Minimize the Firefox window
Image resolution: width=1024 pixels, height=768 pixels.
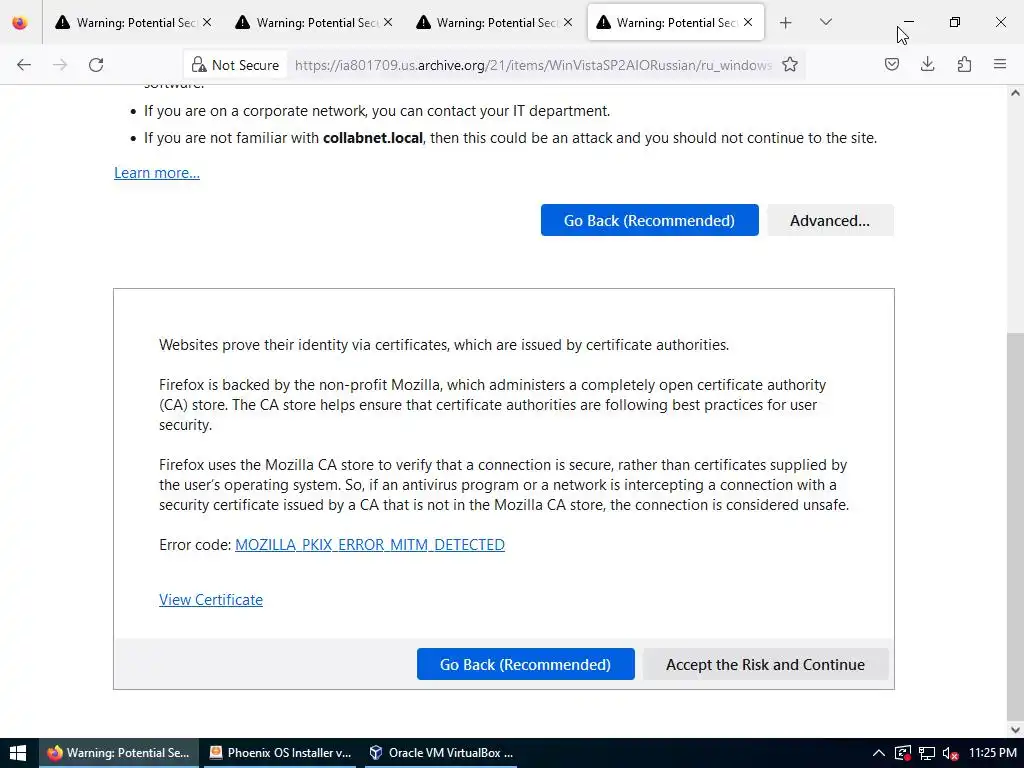coord(908,22)
